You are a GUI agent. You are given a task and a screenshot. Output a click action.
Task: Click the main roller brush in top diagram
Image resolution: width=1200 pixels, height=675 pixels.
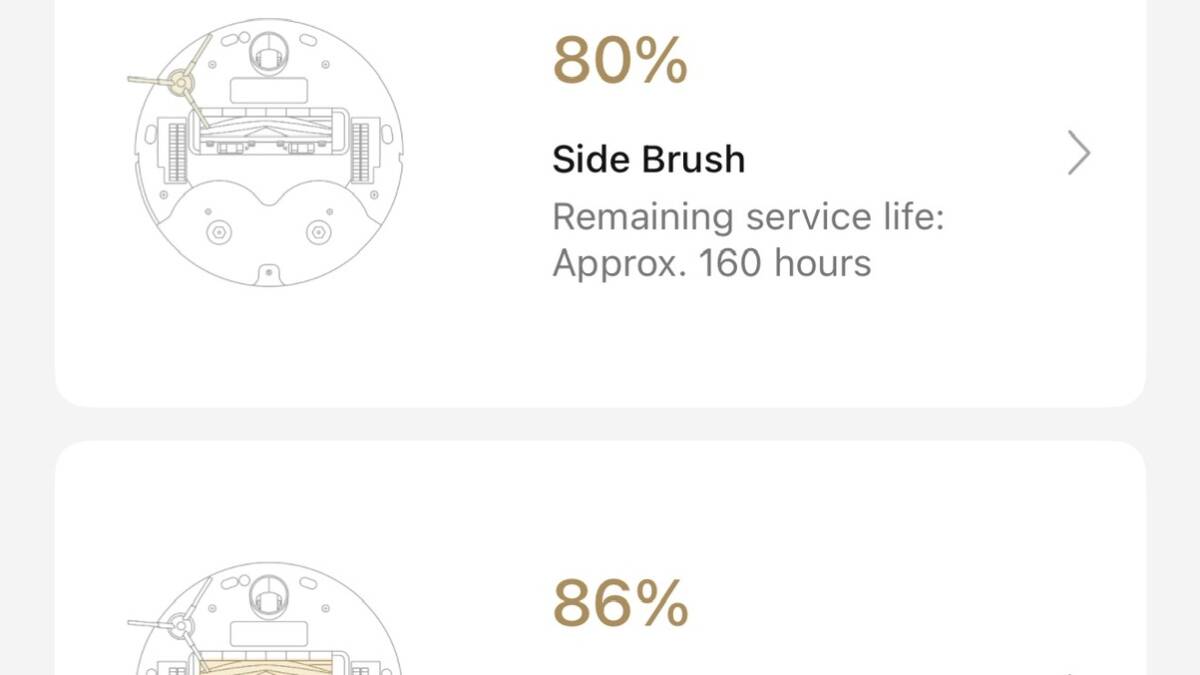pos(268,134)
